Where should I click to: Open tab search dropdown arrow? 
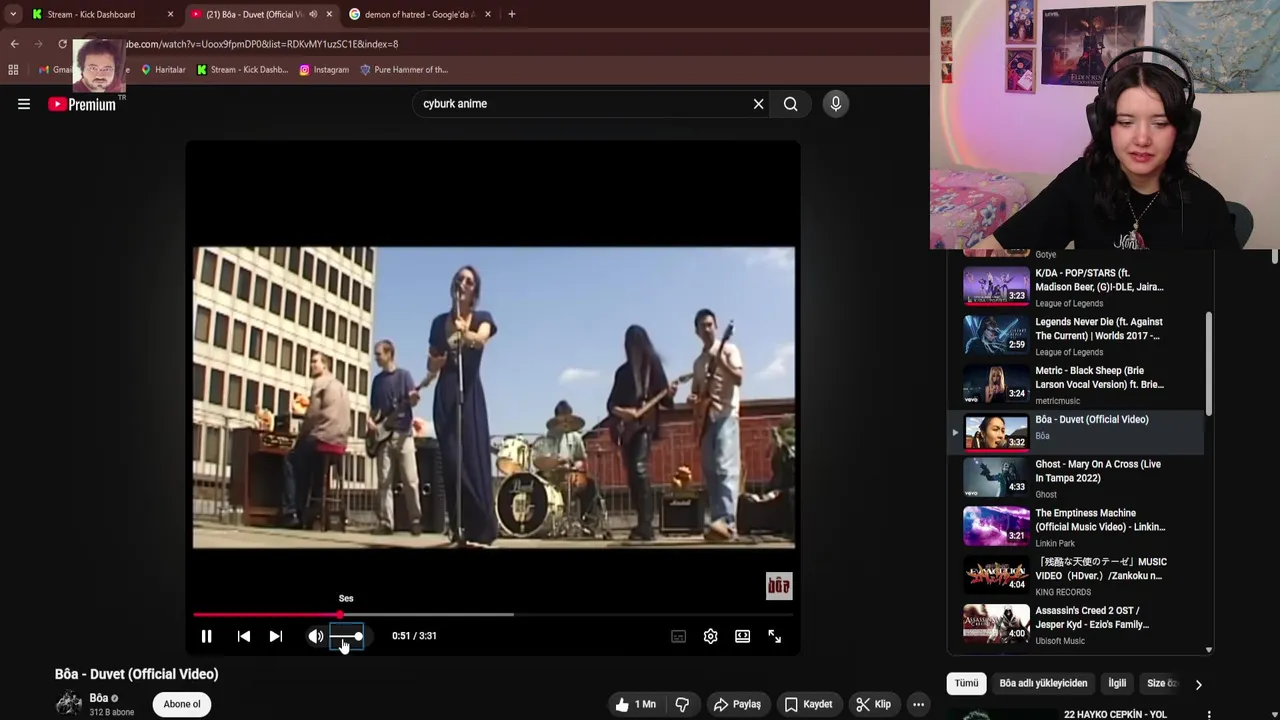pos(12,14)
